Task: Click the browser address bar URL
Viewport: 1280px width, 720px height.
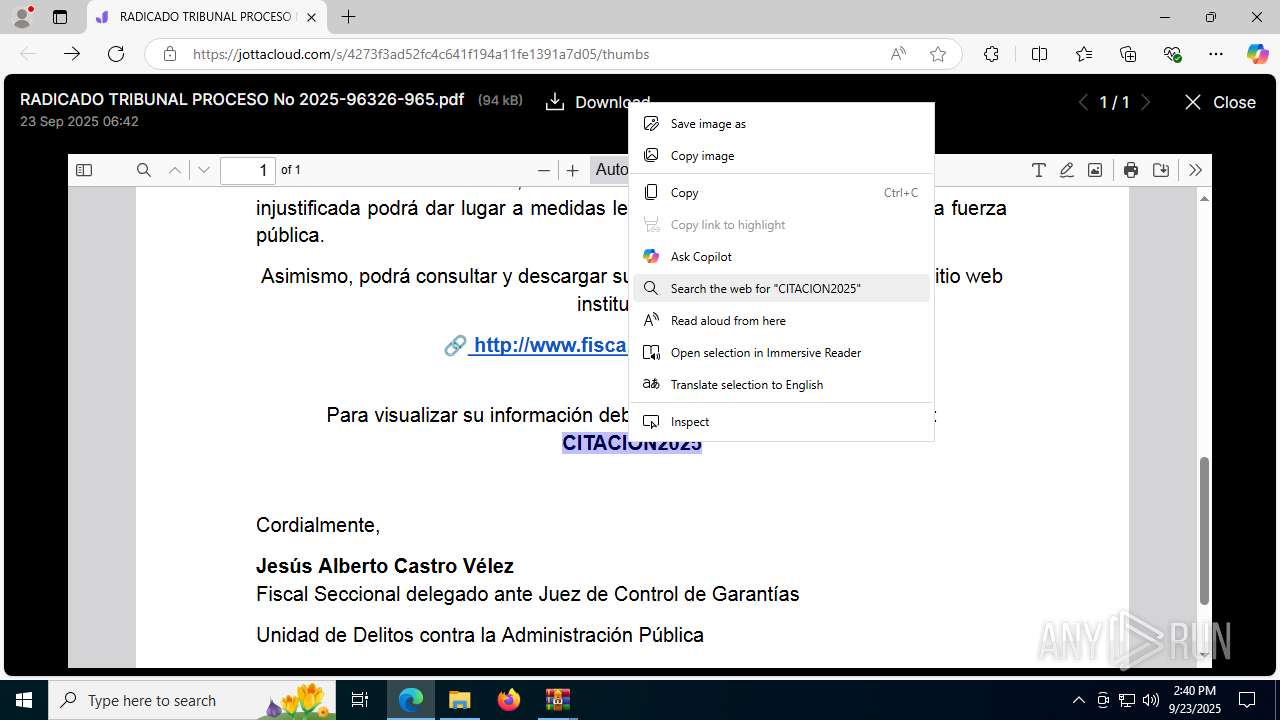Action: pyautogui.click(x=421, y=54)
